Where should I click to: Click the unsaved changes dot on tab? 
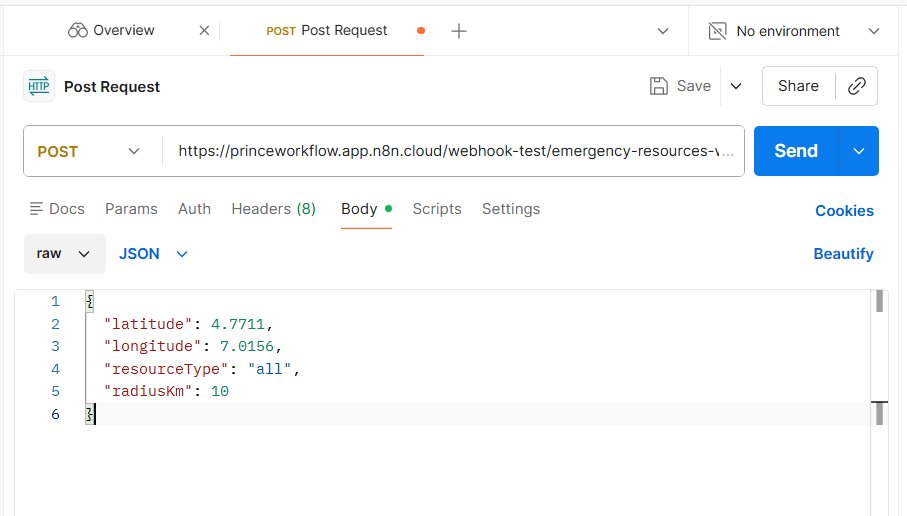pyautogui.click(x=421, y=31)
